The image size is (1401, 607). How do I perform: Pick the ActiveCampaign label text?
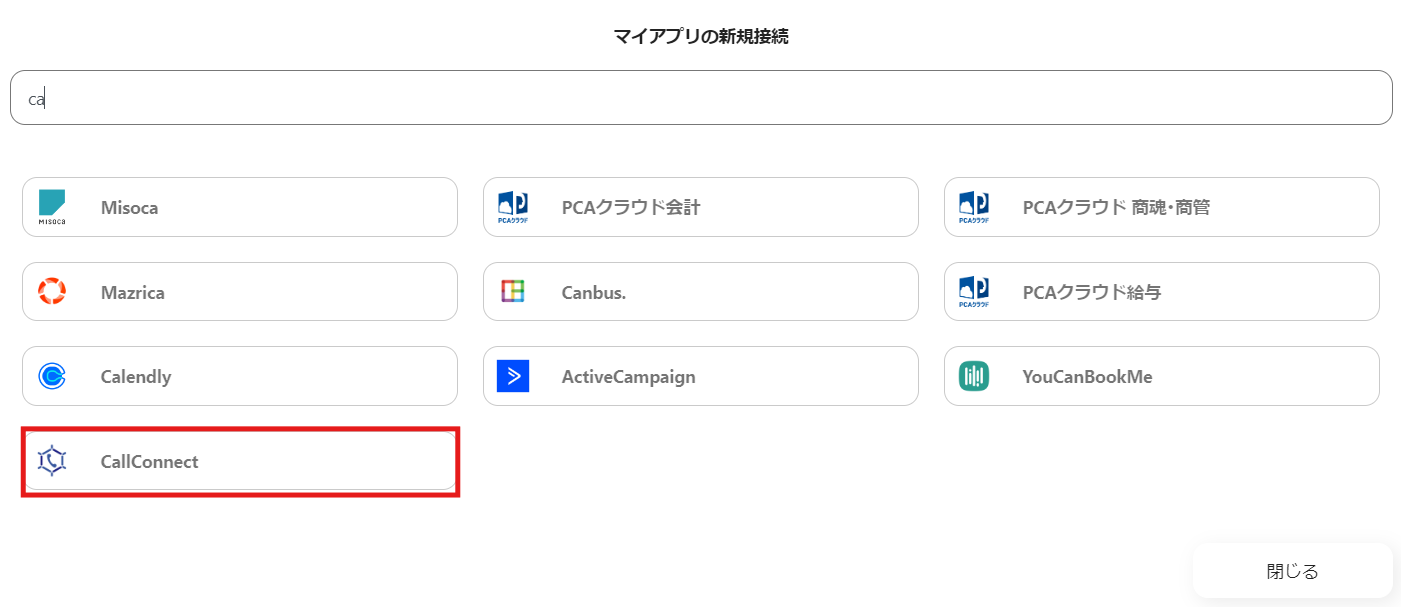(x=629, y=377)
